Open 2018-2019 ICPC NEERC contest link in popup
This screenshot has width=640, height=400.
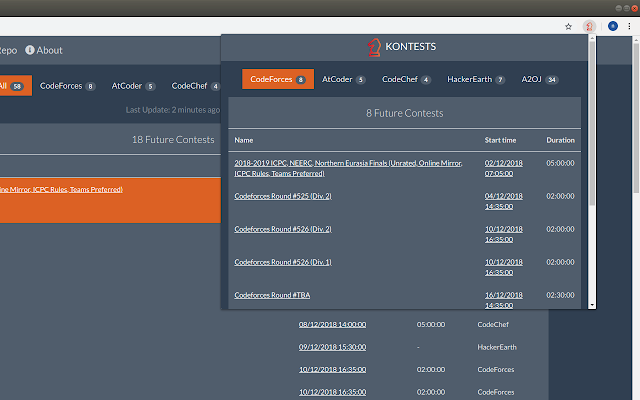coord(348,168)
